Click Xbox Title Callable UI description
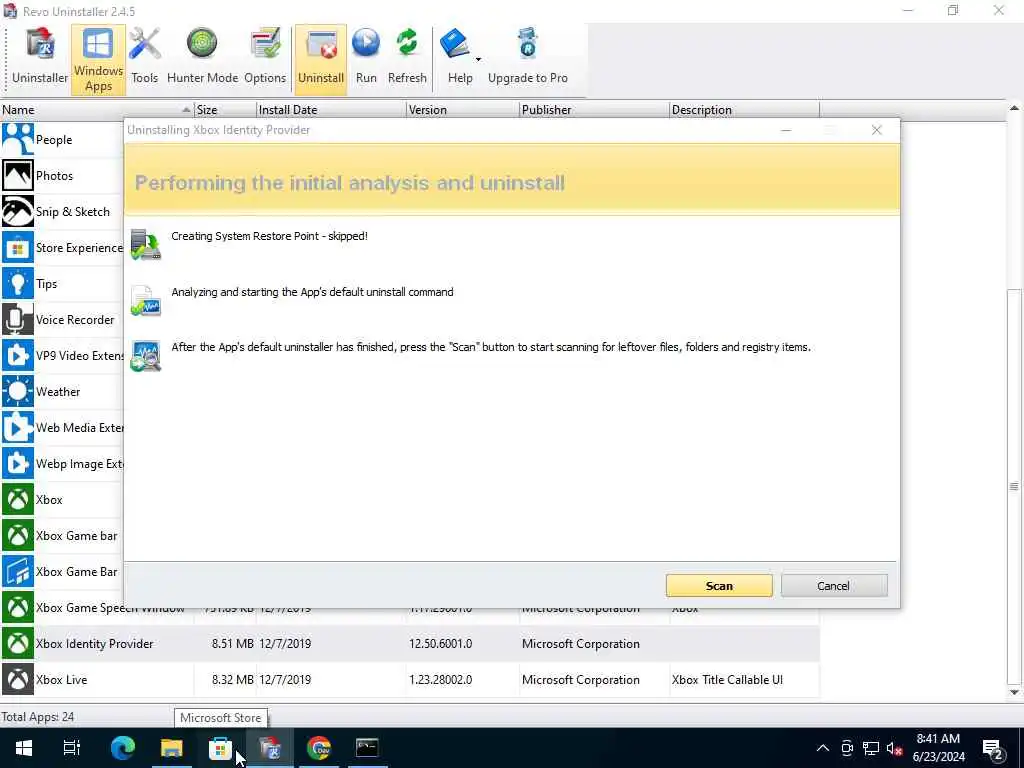Image resolution: width=1024 pixels, height=768 pixels. point(727,679)
